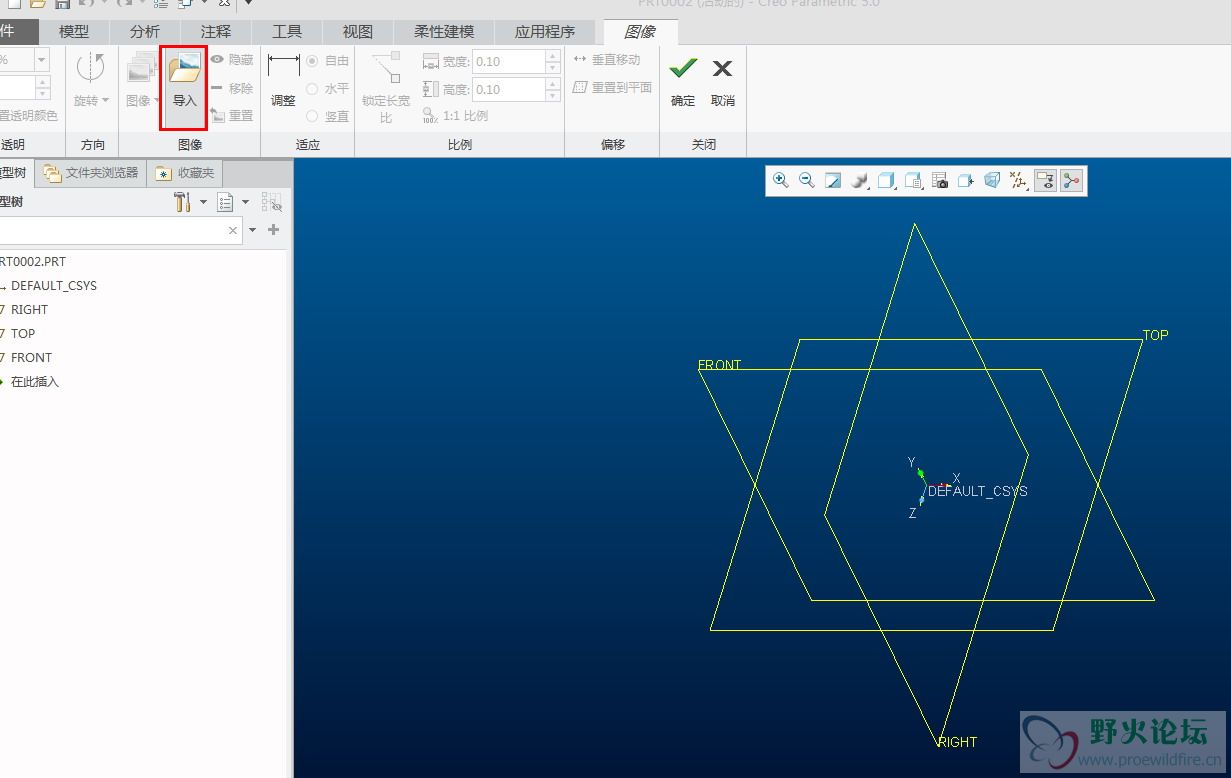Image resolution: width=1231 pixels, height=778 pixels.
Task: Select the FRONT plane tree item
Action: [x=31, y=357]
